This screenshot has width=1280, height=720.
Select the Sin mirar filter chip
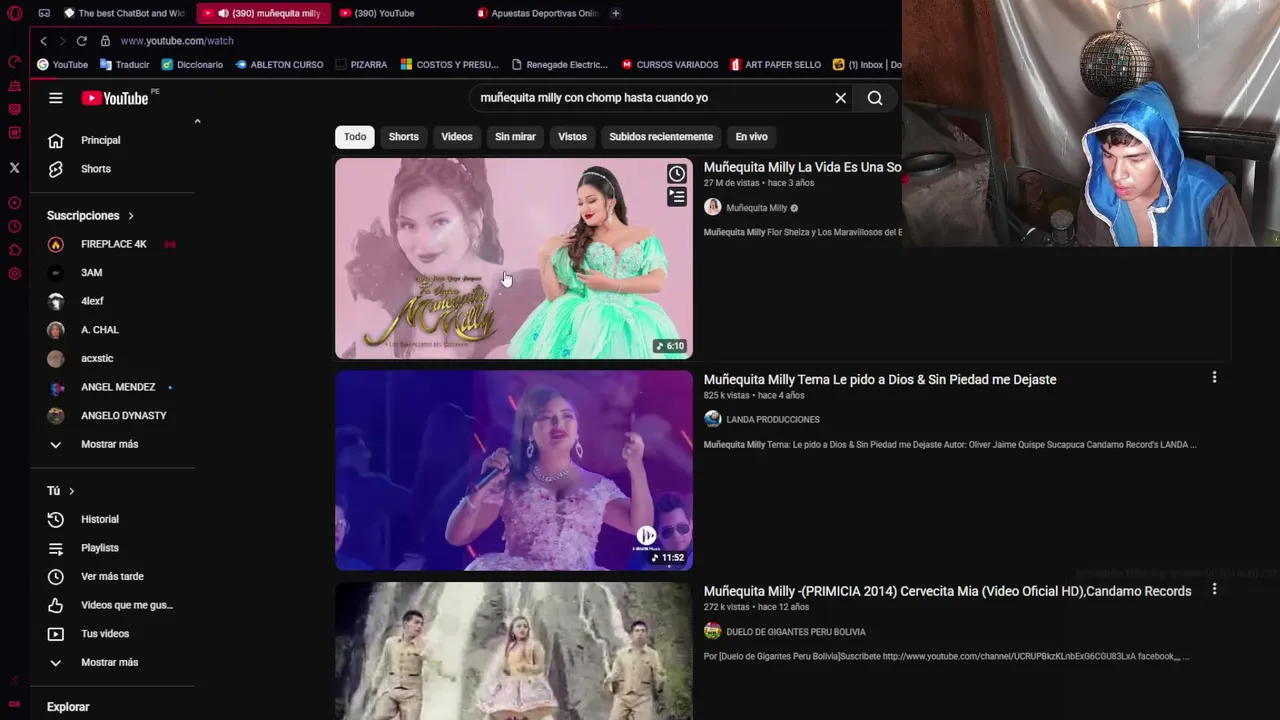(x=515, y=137)
